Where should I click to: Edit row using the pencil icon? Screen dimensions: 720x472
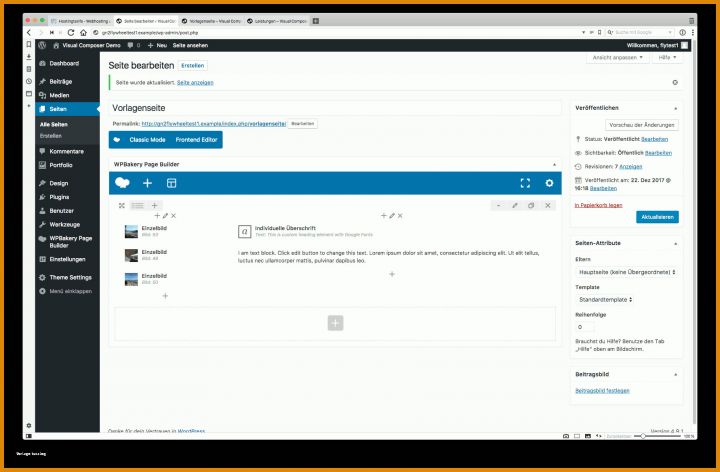515,205
